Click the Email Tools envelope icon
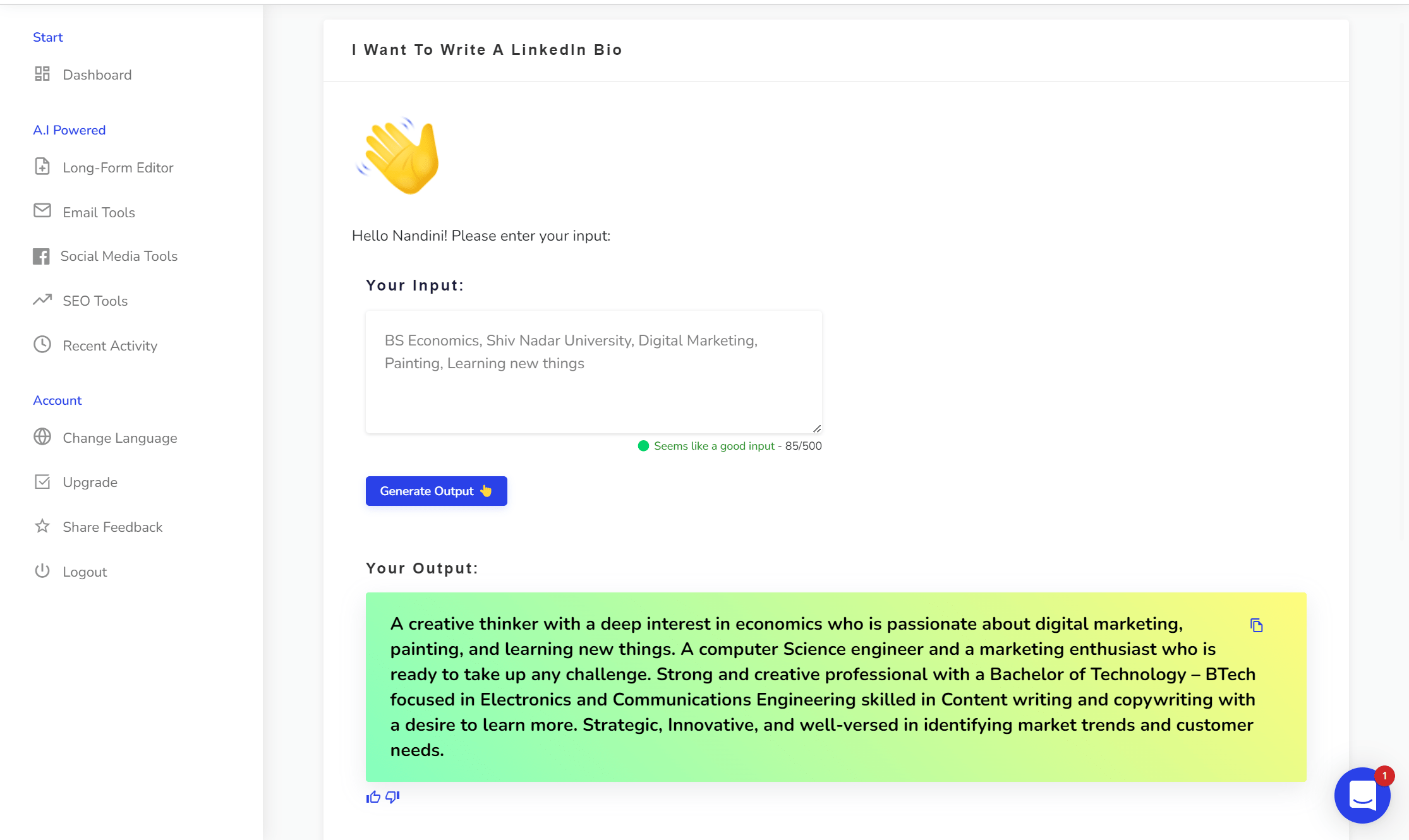The width and height of the screenshot is (1409, 840). [42, 211]
